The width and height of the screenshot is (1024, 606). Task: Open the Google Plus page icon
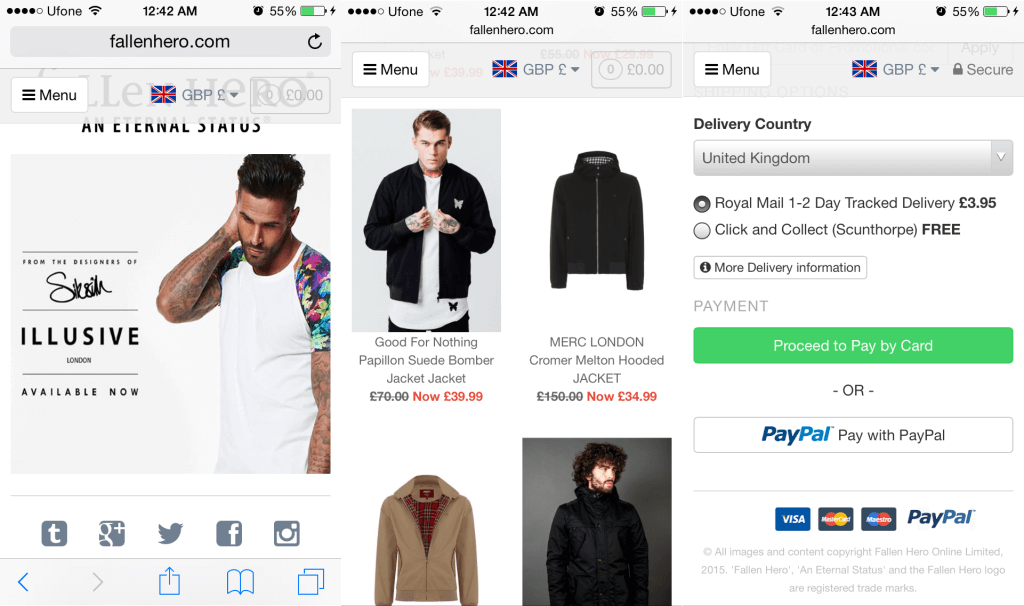pos(112,533)
